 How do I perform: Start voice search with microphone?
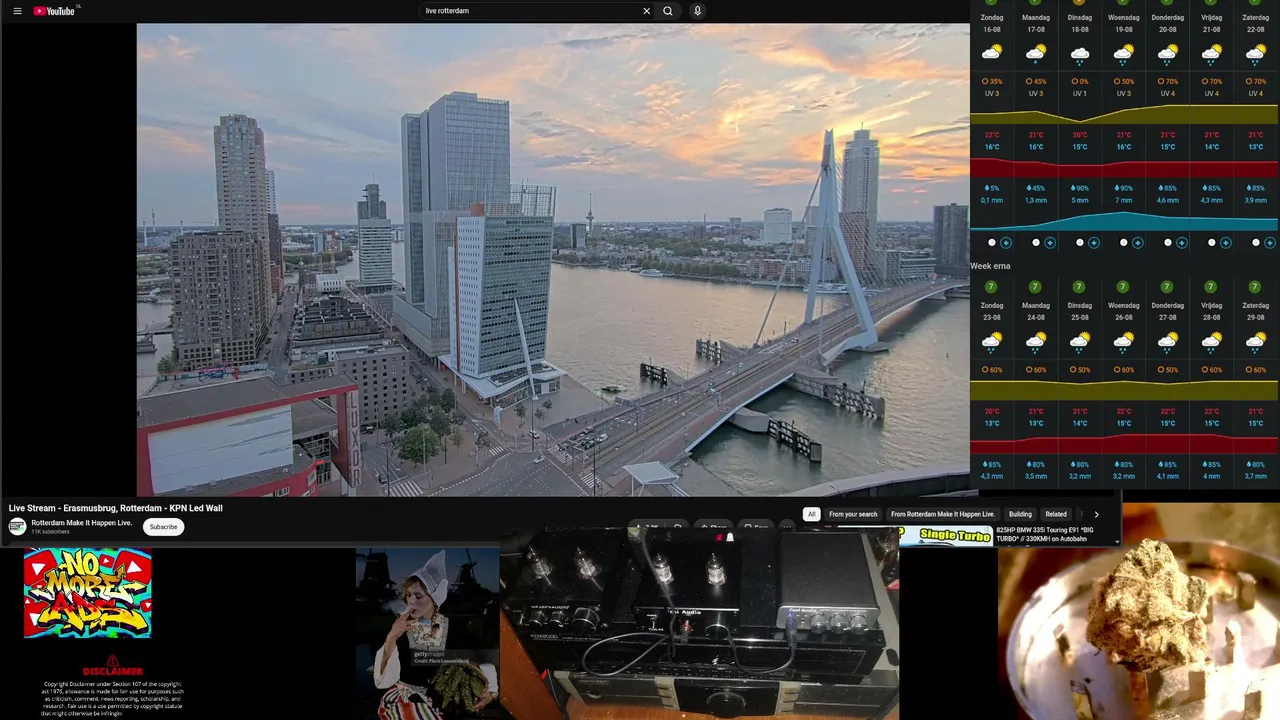pos(697,11)
